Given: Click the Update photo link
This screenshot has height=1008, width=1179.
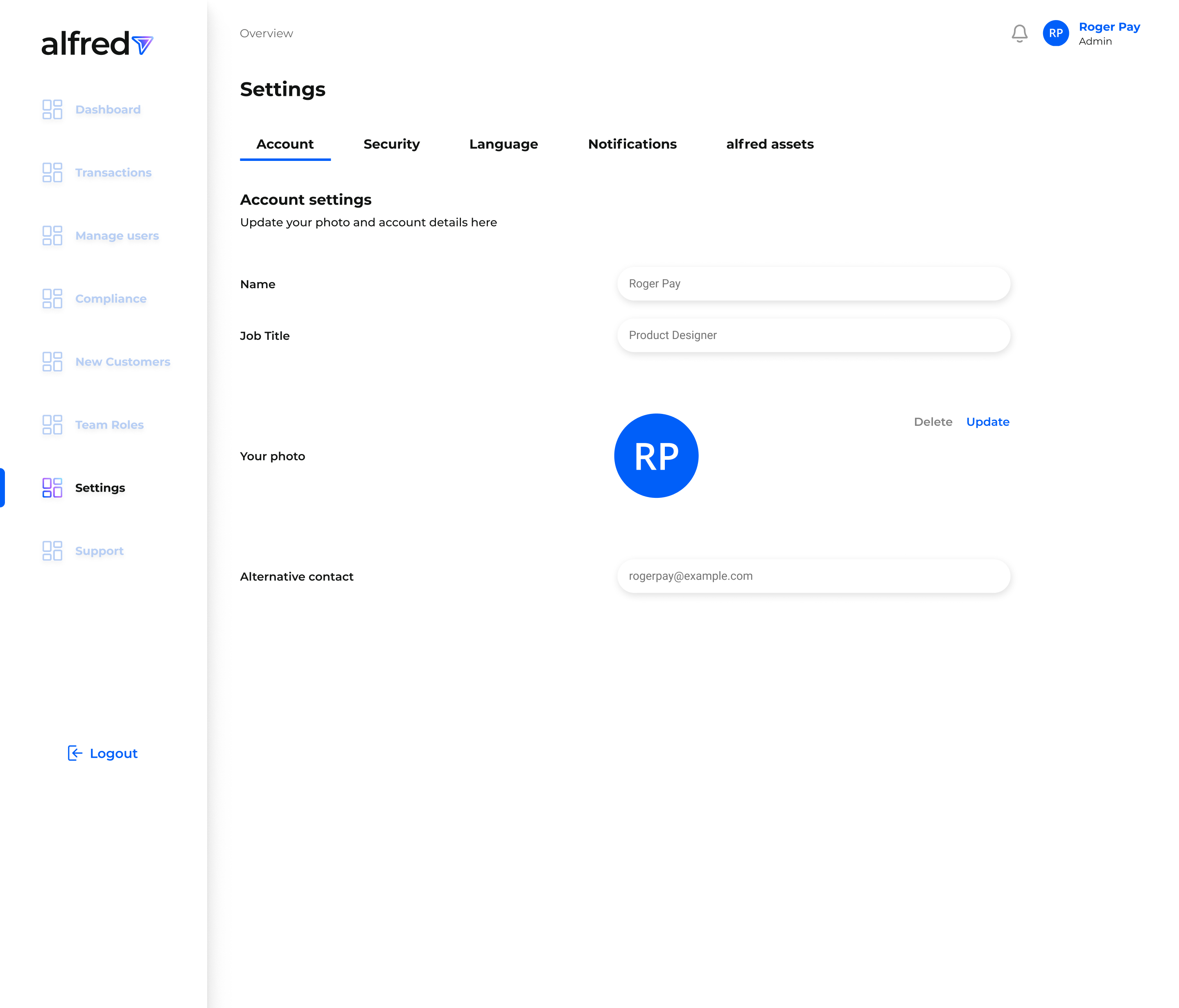Looking at the screenshot, I should (x=987, y=422).
